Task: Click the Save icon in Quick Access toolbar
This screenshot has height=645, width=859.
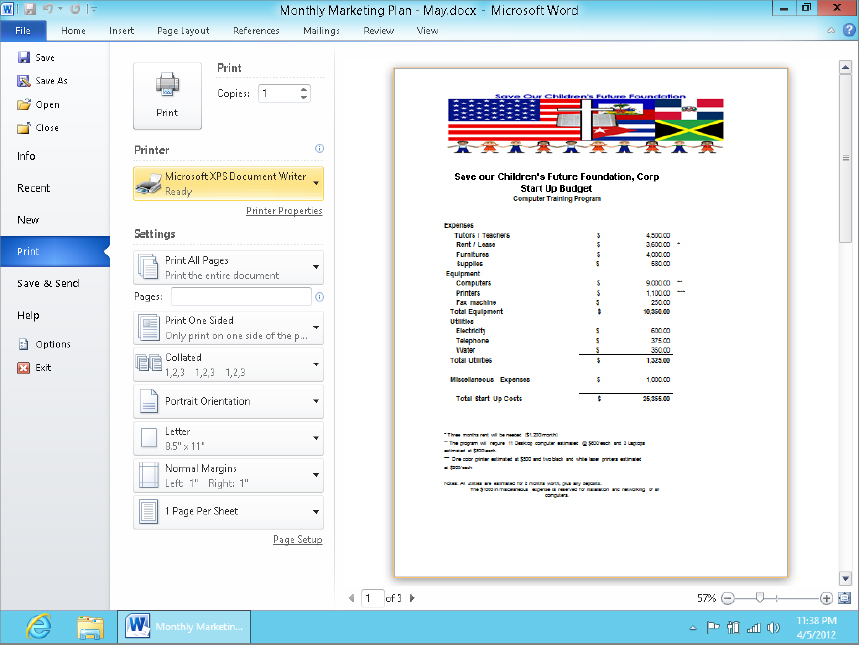Action: coord(29,9)
